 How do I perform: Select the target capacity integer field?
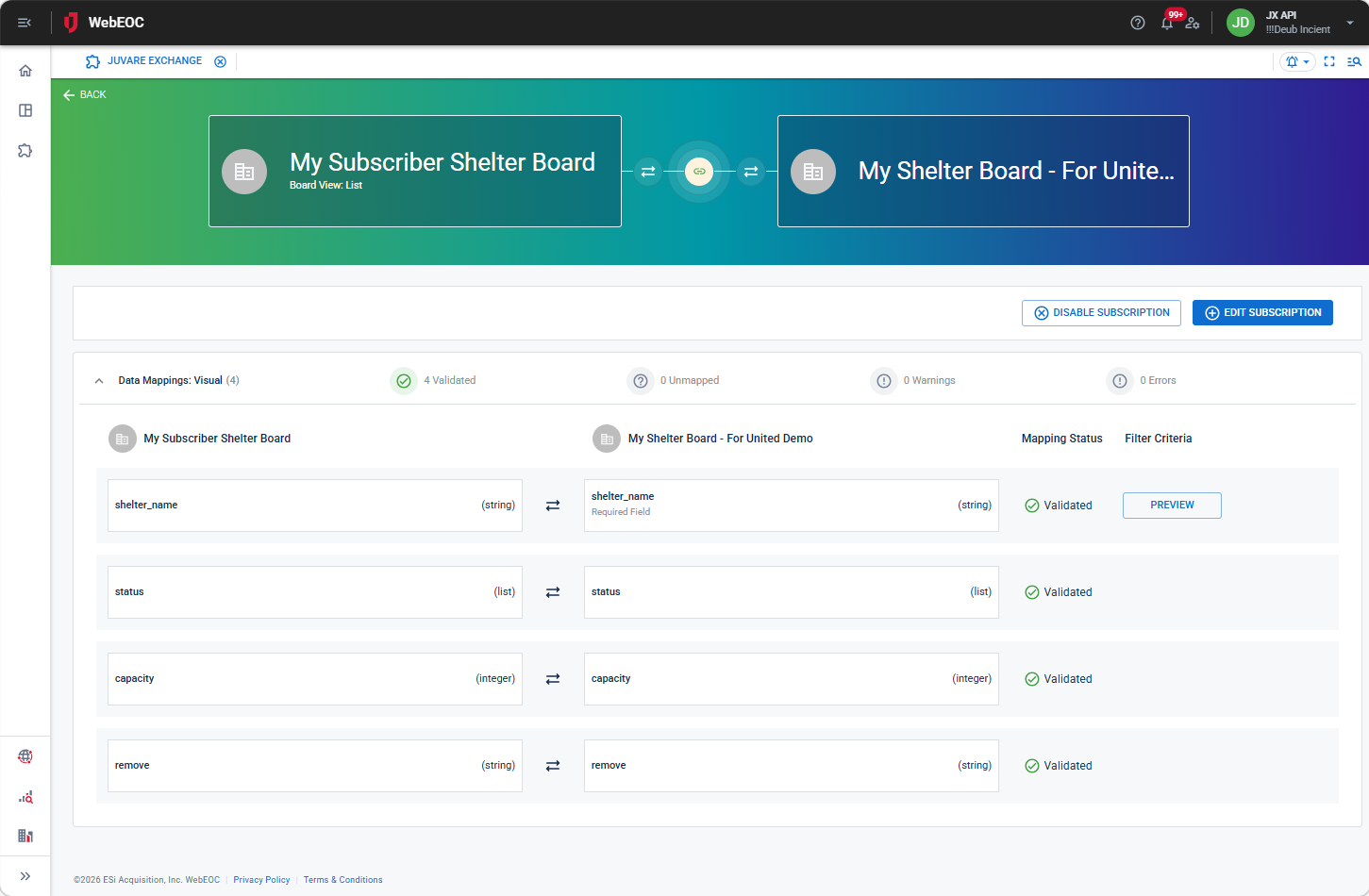click(792, 679)
